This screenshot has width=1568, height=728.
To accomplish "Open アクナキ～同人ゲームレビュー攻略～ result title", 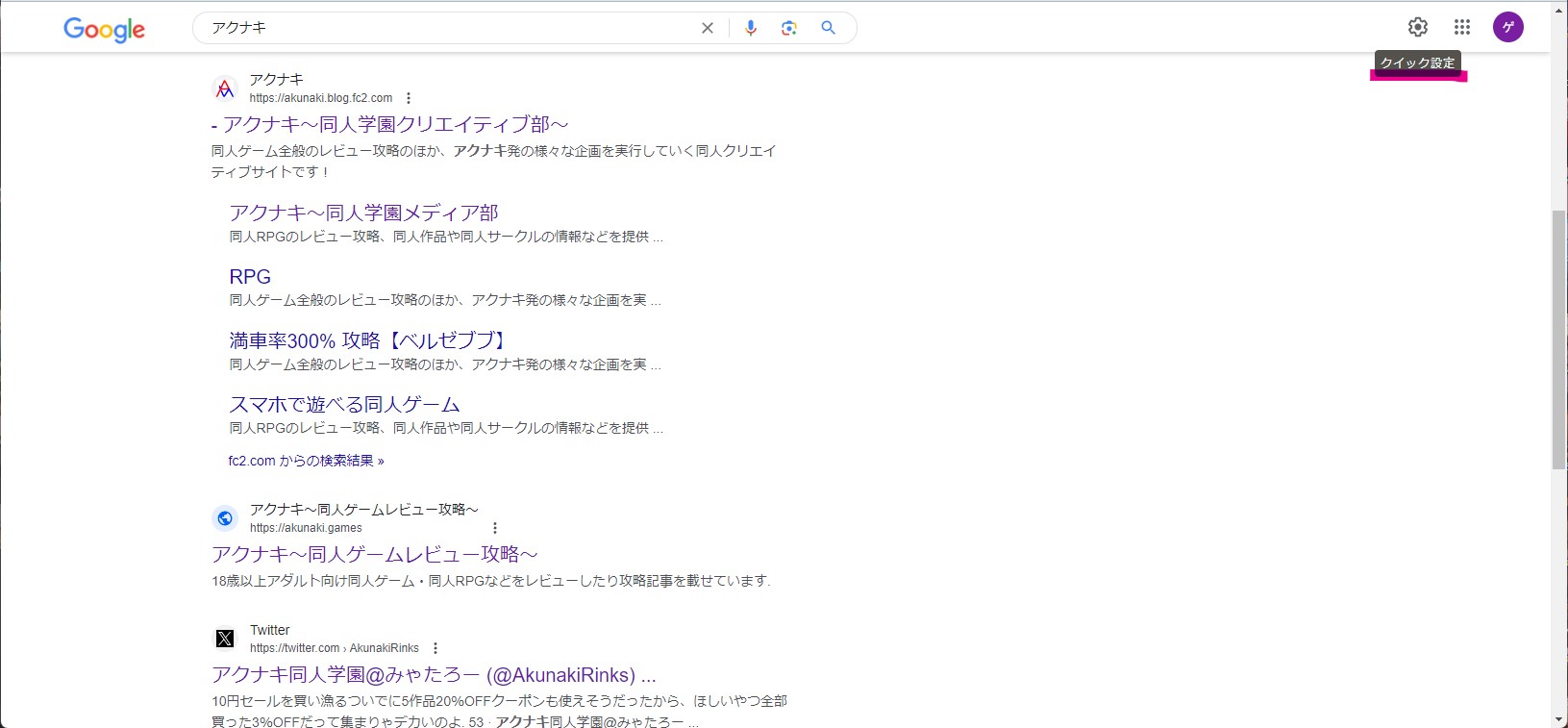I will 374,554.
